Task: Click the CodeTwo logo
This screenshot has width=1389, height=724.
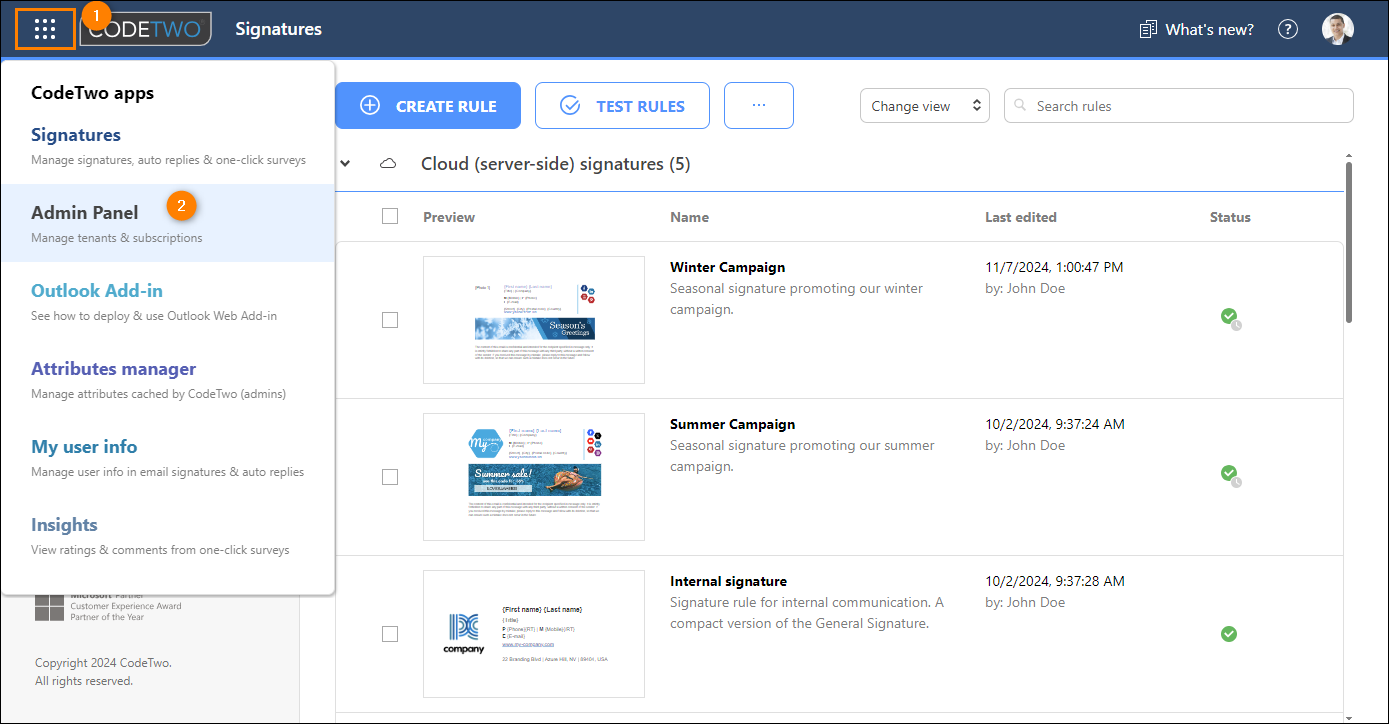Action: pyautogui.click(x=146, y=29)
